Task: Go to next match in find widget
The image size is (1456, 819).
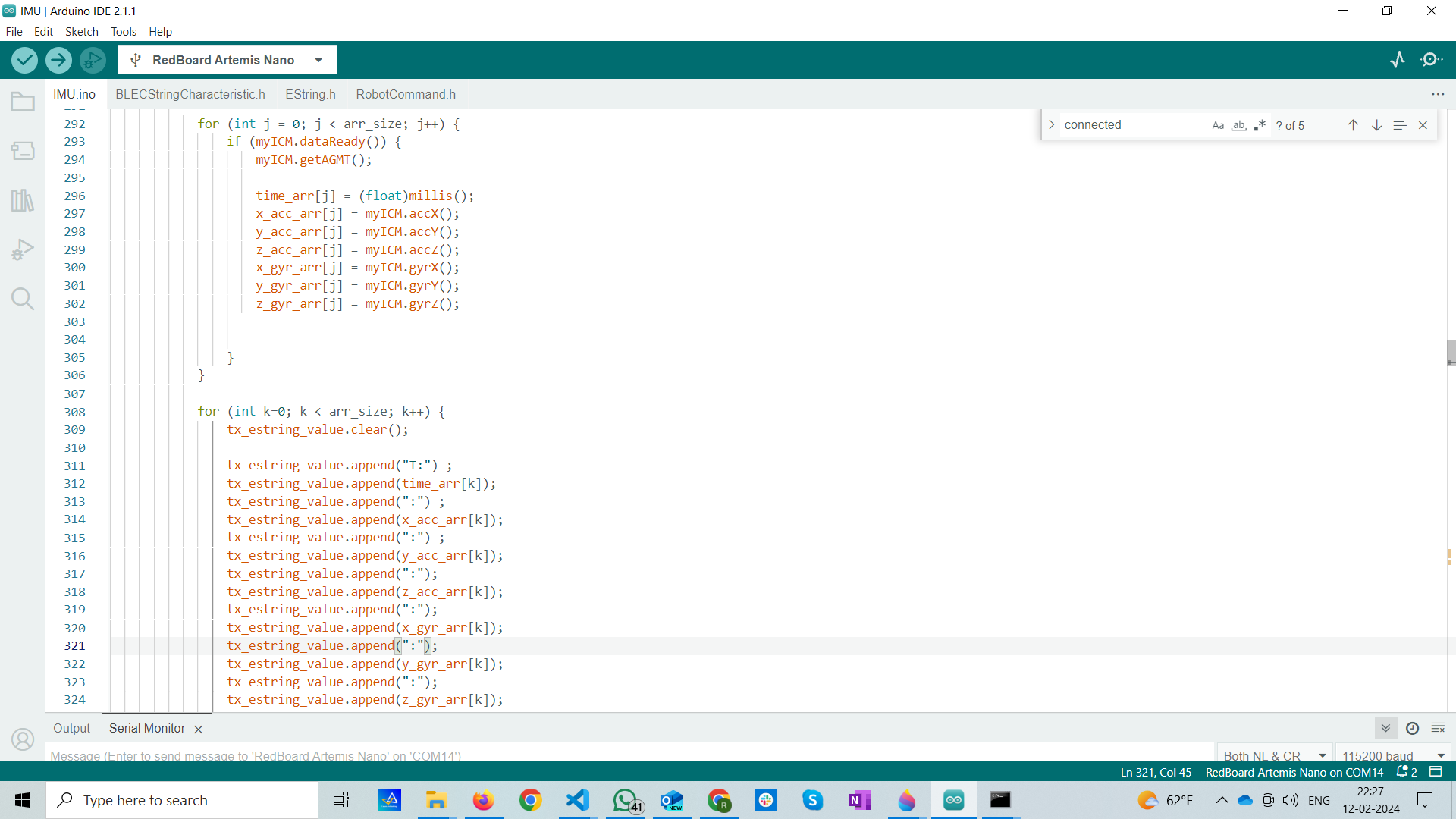Action: (x=1376, y=125)
